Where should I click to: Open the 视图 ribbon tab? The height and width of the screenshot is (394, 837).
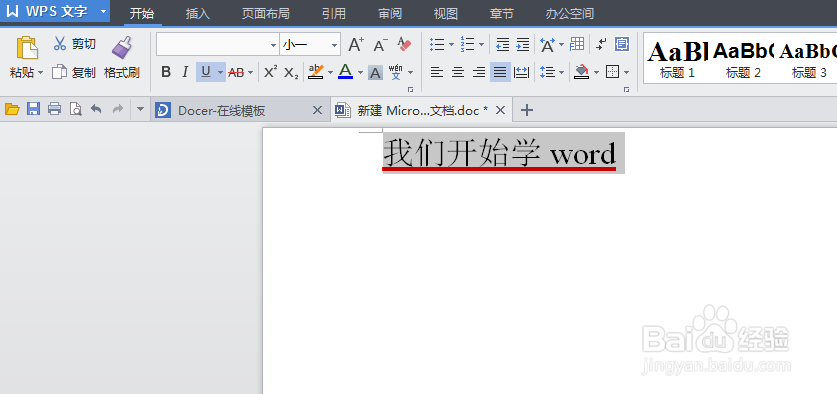pos(446,13)
